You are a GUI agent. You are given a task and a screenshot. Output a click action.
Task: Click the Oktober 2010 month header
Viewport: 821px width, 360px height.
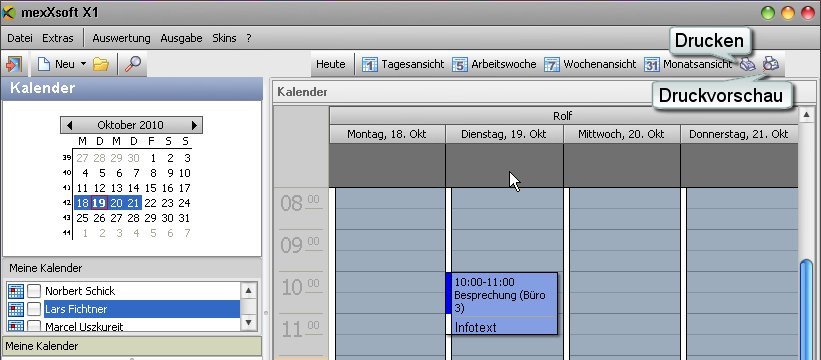click(130, 125)
